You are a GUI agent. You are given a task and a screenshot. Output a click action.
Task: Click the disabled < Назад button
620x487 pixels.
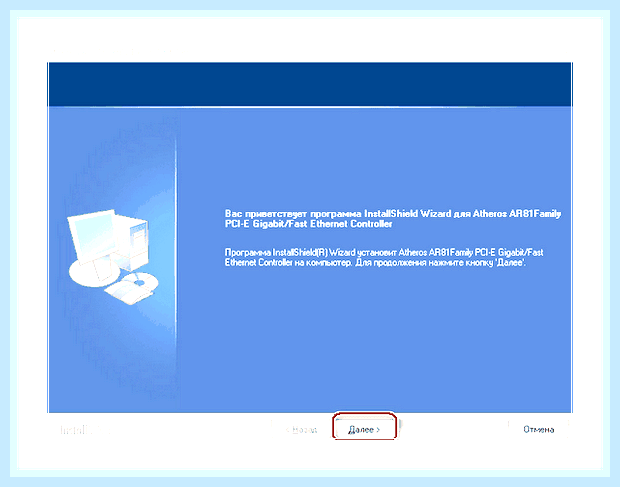tap(301, 430)
